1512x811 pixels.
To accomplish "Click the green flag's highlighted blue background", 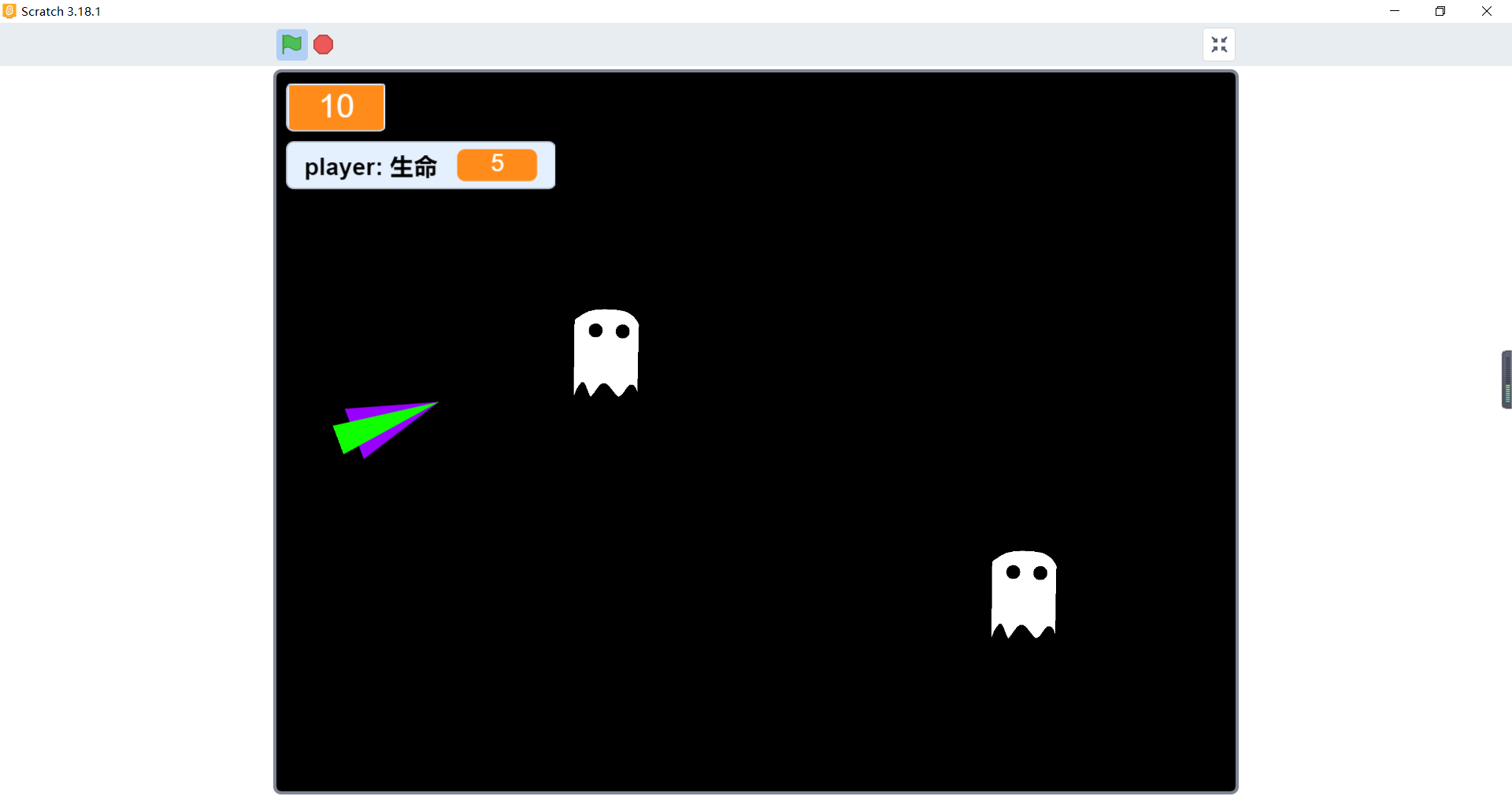I will click(291, 44).
